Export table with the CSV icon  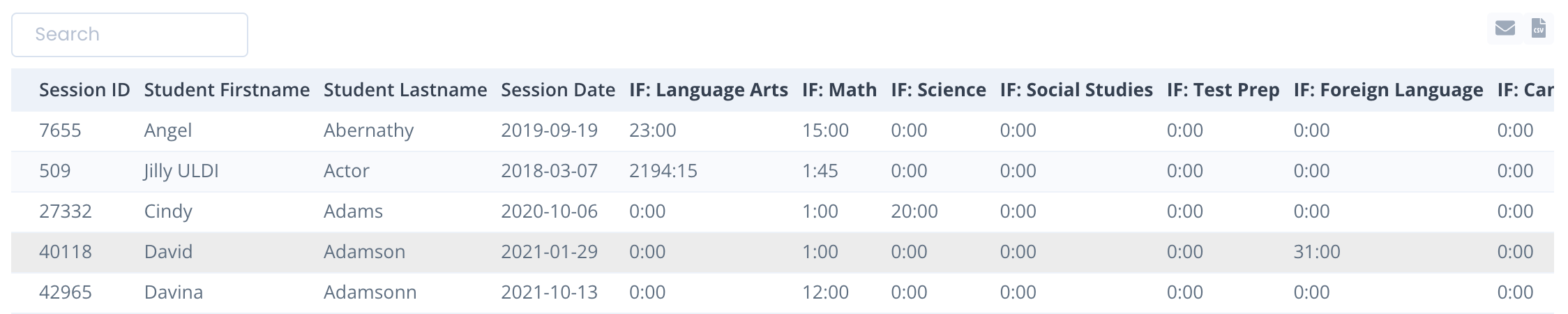(1538, 29)
